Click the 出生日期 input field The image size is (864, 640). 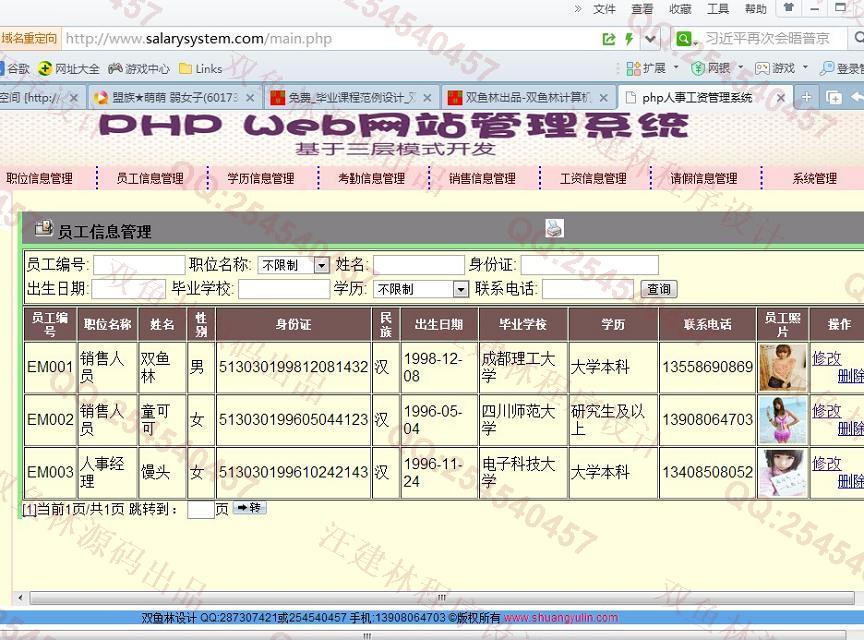[128, 288]
